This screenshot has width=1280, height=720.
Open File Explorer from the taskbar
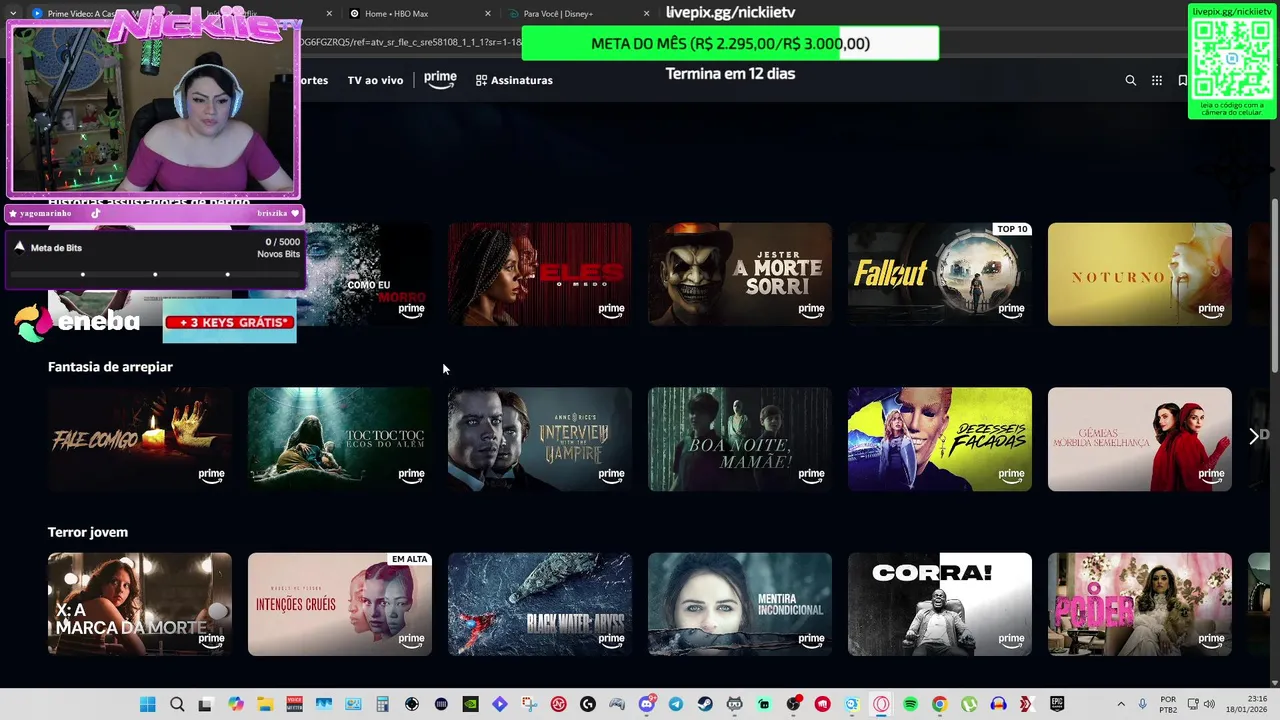(x=265, y=704)
